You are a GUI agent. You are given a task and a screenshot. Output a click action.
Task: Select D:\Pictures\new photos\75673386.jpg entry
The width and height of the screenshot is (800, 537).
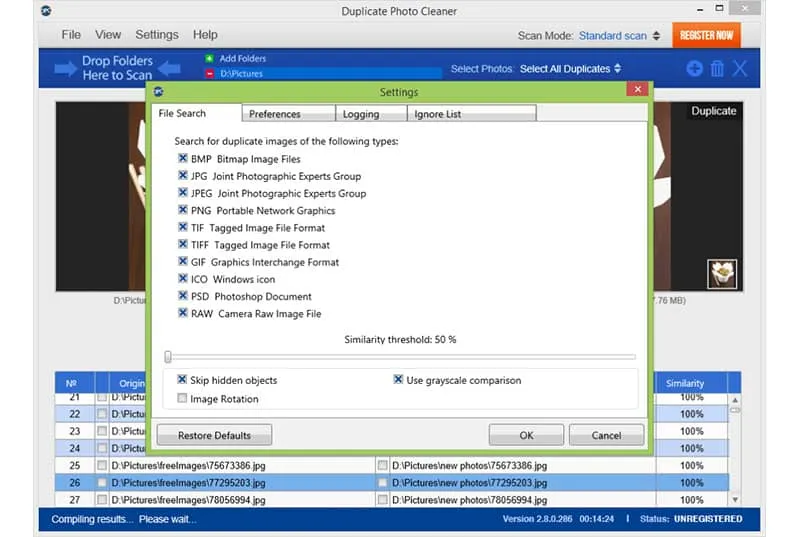pos(469,466)
